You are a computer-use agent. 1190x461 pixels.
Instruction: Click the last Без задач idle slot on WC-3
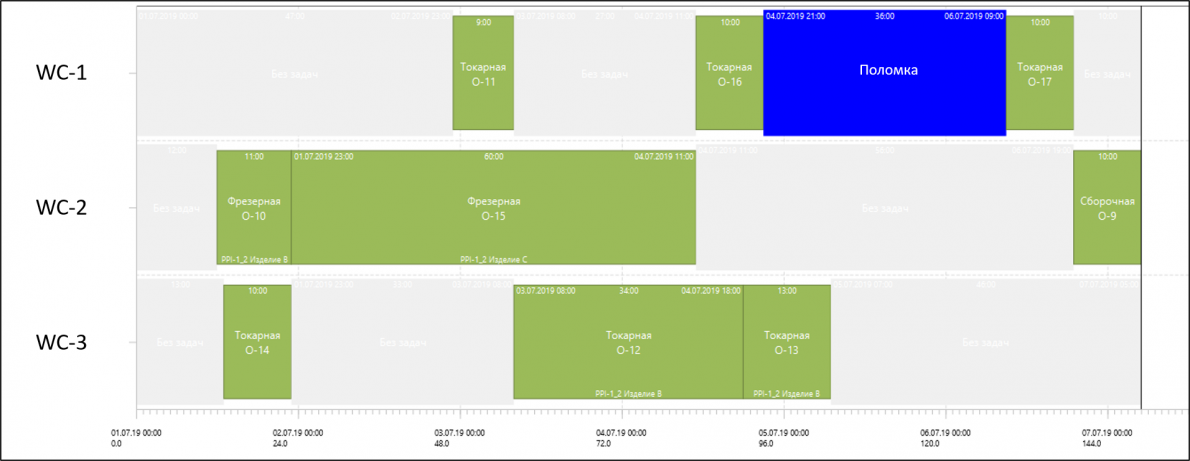[x=986, y=342]
